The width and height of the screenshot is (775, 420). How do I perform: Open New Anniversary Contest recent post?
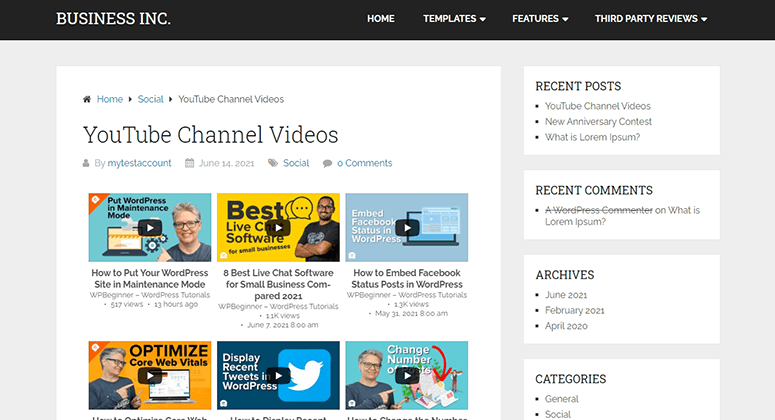598,122
